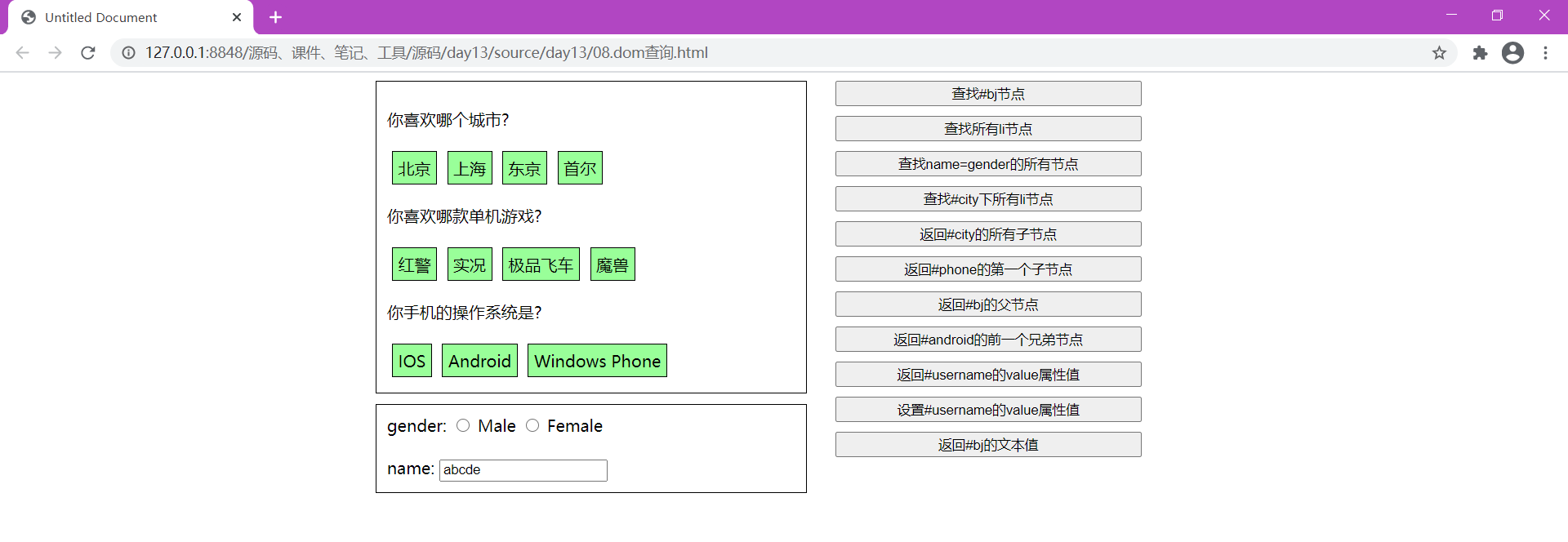Click the 返回#android的前一个兄弟节点 button
This screenshot has height=542, width=1568.
pyautogui.click(x=988, y=340)
